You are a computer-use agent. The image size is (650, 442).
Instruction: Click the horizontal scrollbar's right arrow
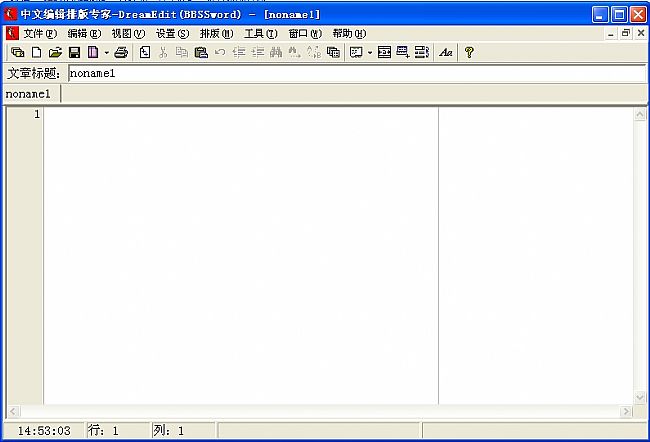pyautogui.click(x=626, y=411)
